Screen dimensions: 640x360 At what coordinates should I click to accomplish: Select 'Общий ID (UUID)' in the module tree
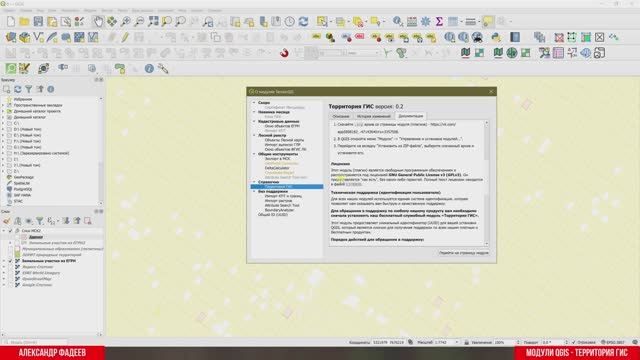point(273,215)
